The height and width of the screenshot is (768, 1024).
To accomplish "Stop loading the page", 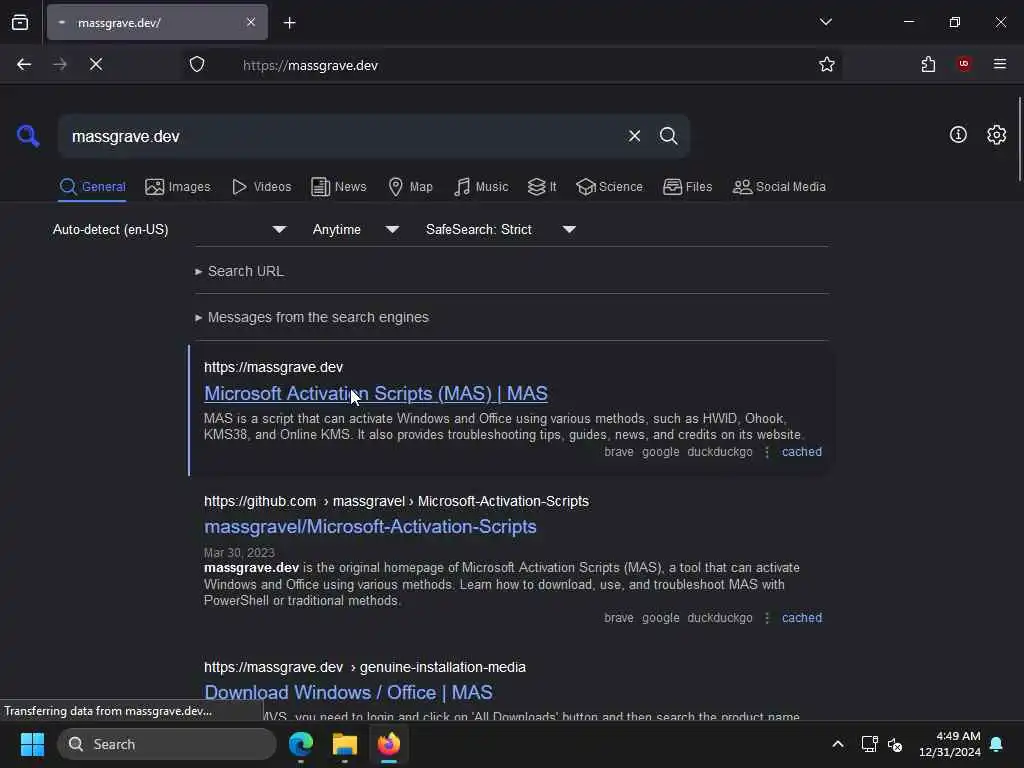I will pyautogui.click(x=96, y=64).
